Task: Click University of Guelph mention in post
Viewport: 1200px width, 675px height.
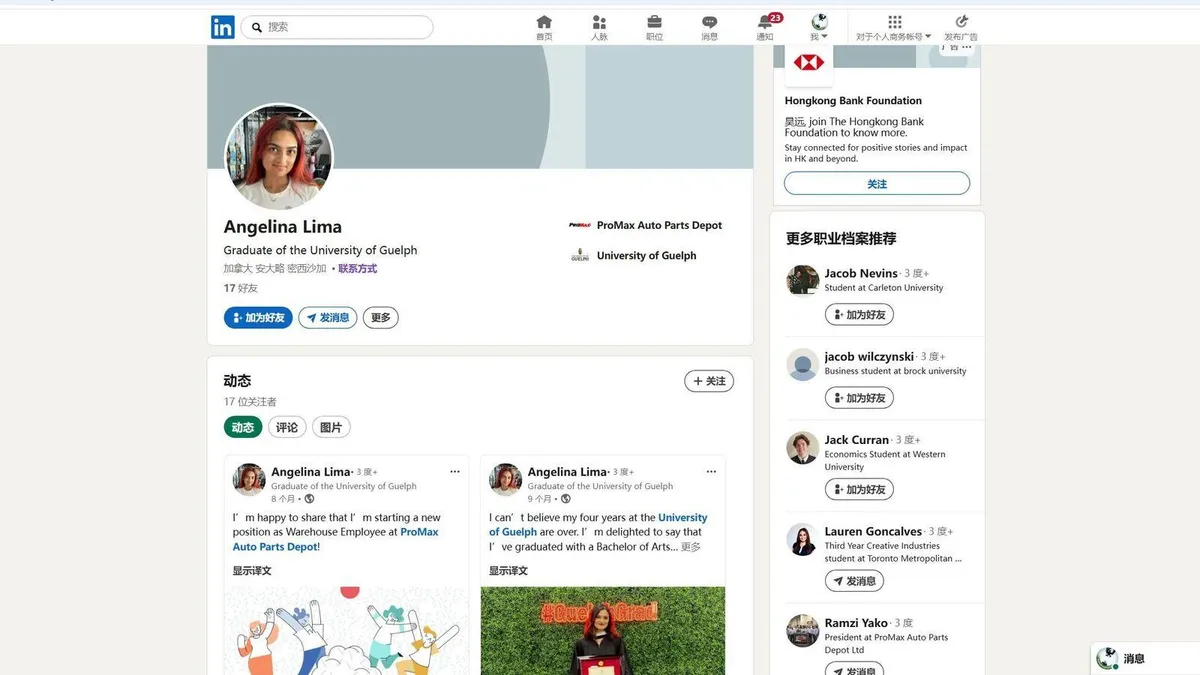Action: 598,525
